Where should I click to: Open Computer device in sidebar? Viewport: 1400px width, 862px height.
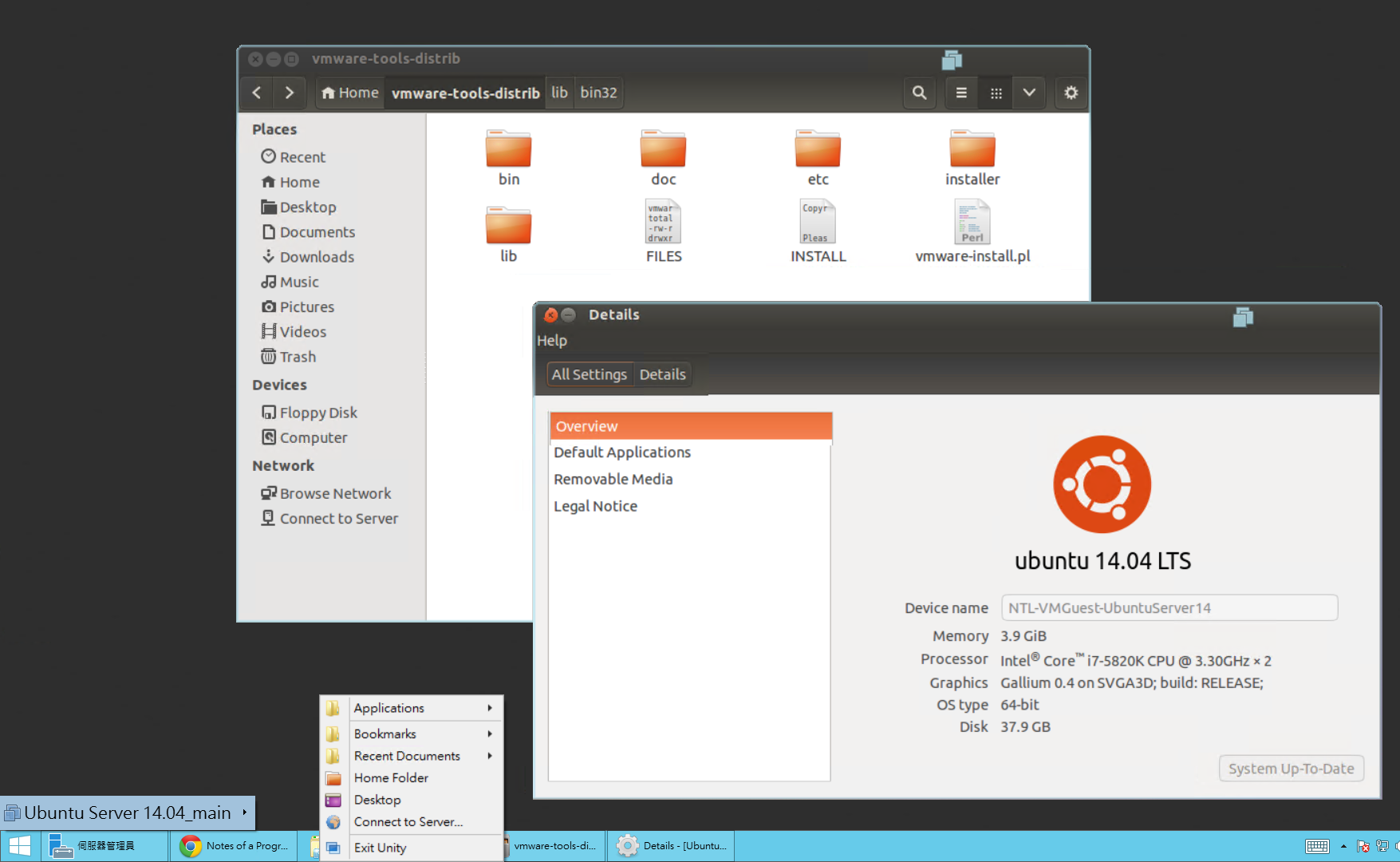point(304,437)
